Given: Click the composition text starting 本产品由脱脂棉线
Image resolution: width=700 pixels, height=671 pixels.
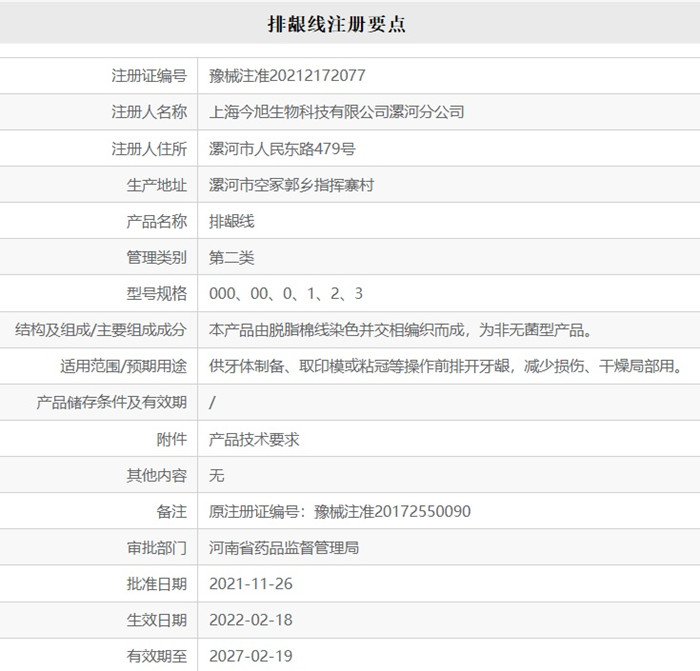Looking at the screenshot, I should pos(400,329).
